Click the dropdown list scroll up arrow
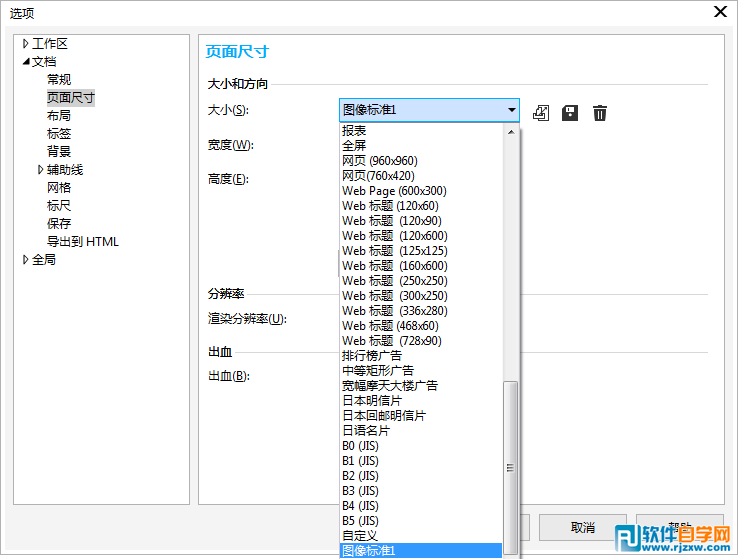The image size is (738, 559). click(x=511, y=132)
